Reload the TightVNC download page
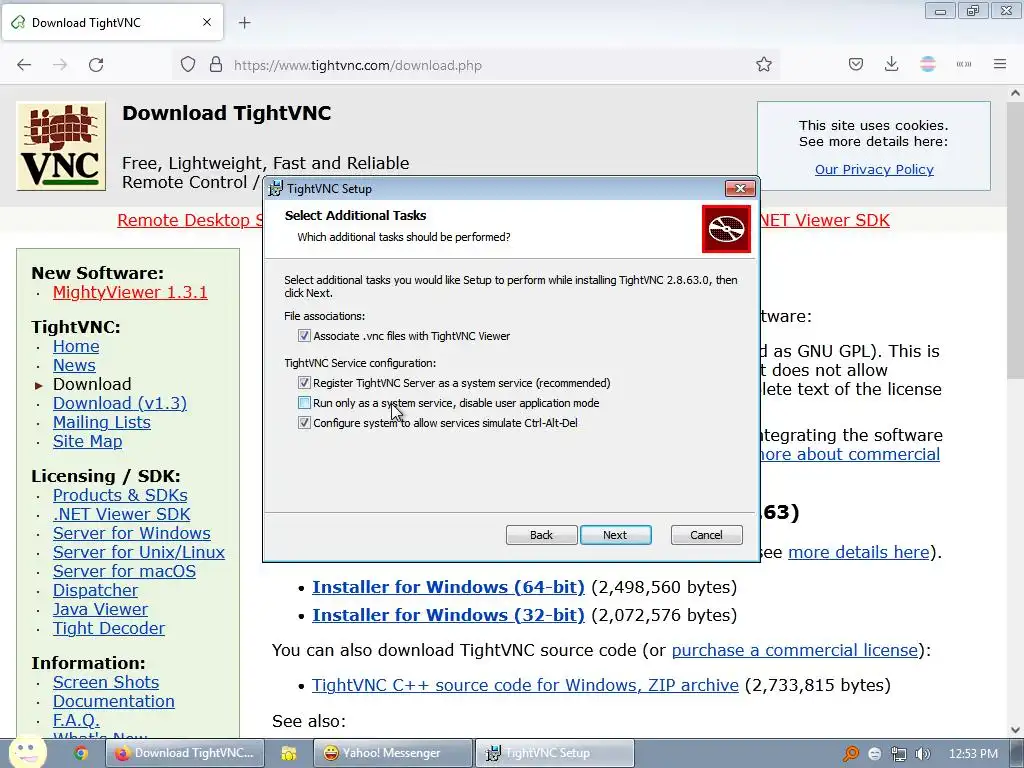Viewport: 1024px width, 768px height. [x=96, y=65]
